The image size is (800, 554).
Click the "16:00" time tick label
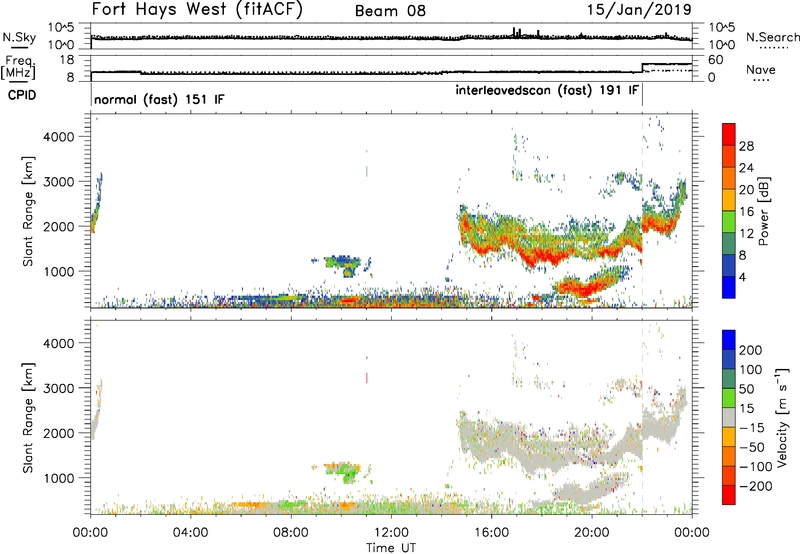point(491,533)
